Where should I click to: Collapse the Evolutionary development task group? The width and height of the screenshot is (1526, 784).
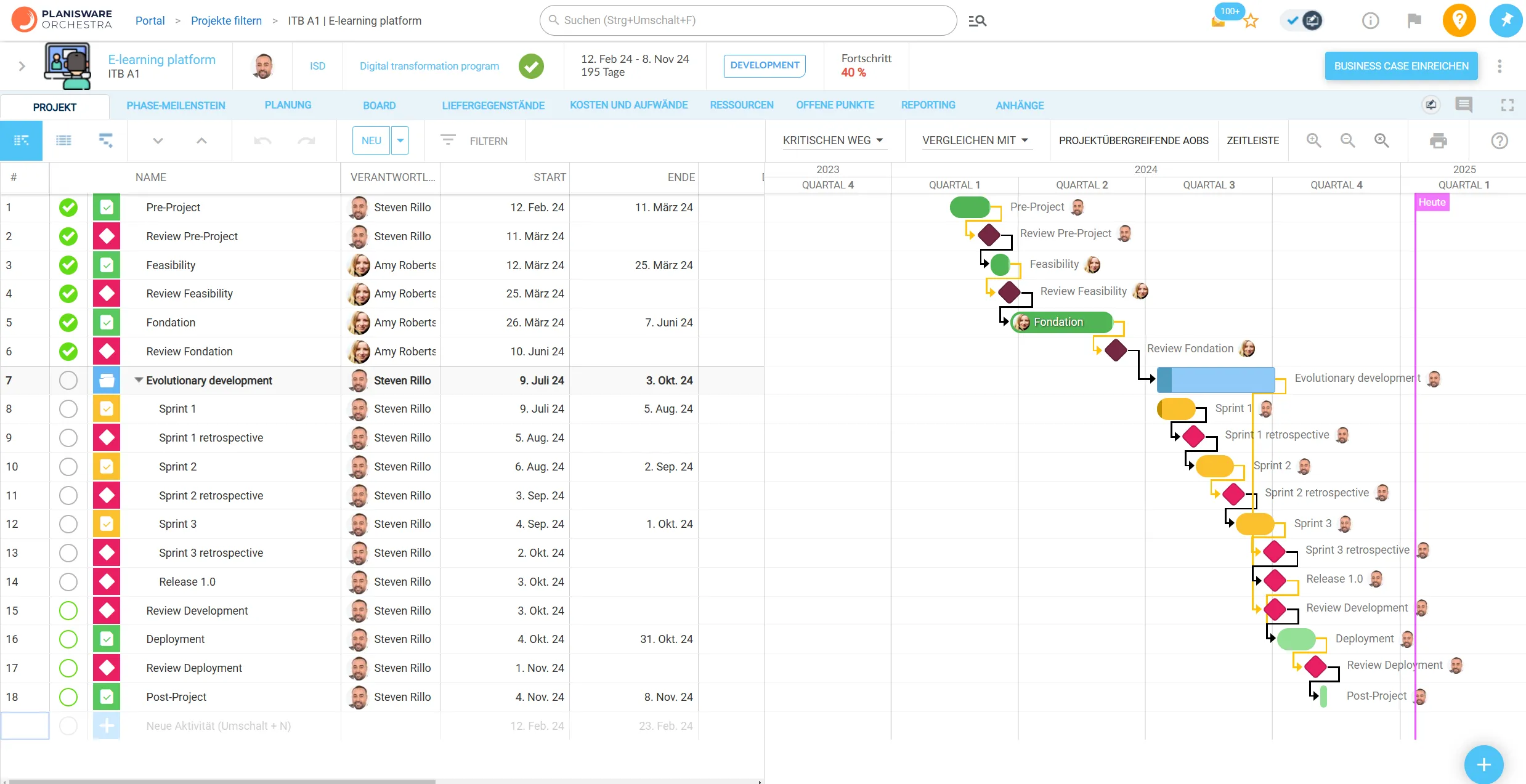click(x=138, y=380)
